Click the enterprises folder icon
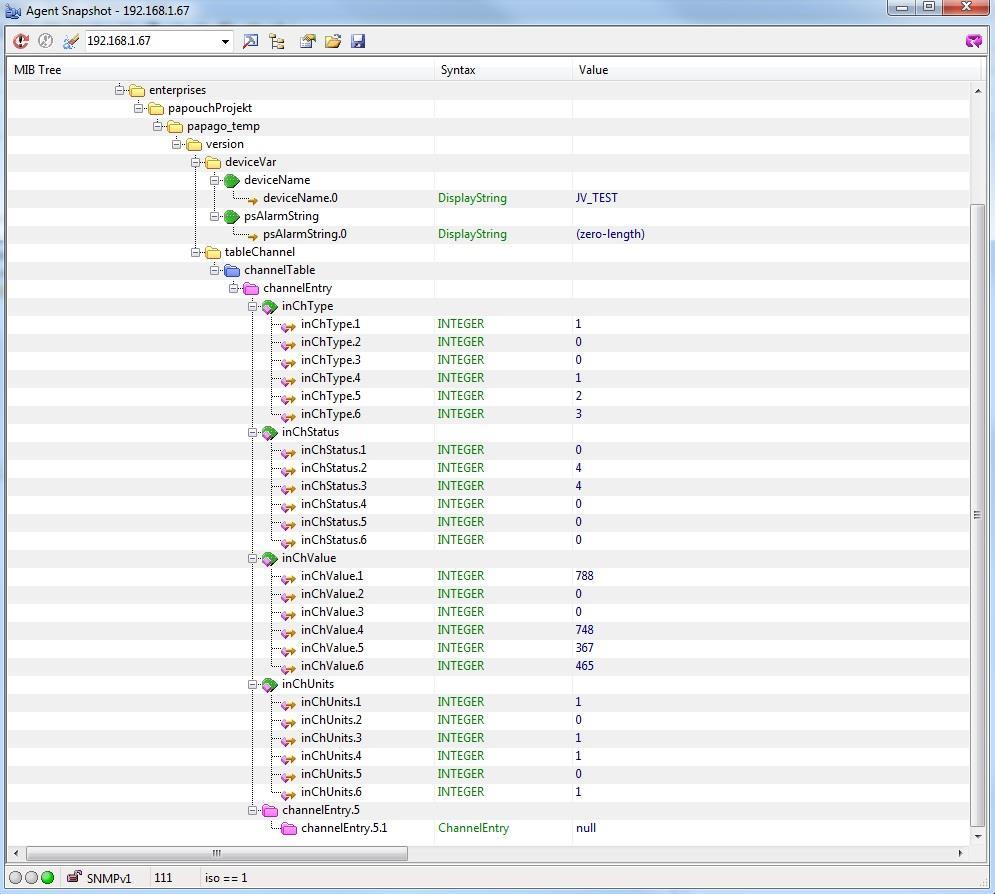This screenshot has width=995, height=894. [x=137, y=90]
